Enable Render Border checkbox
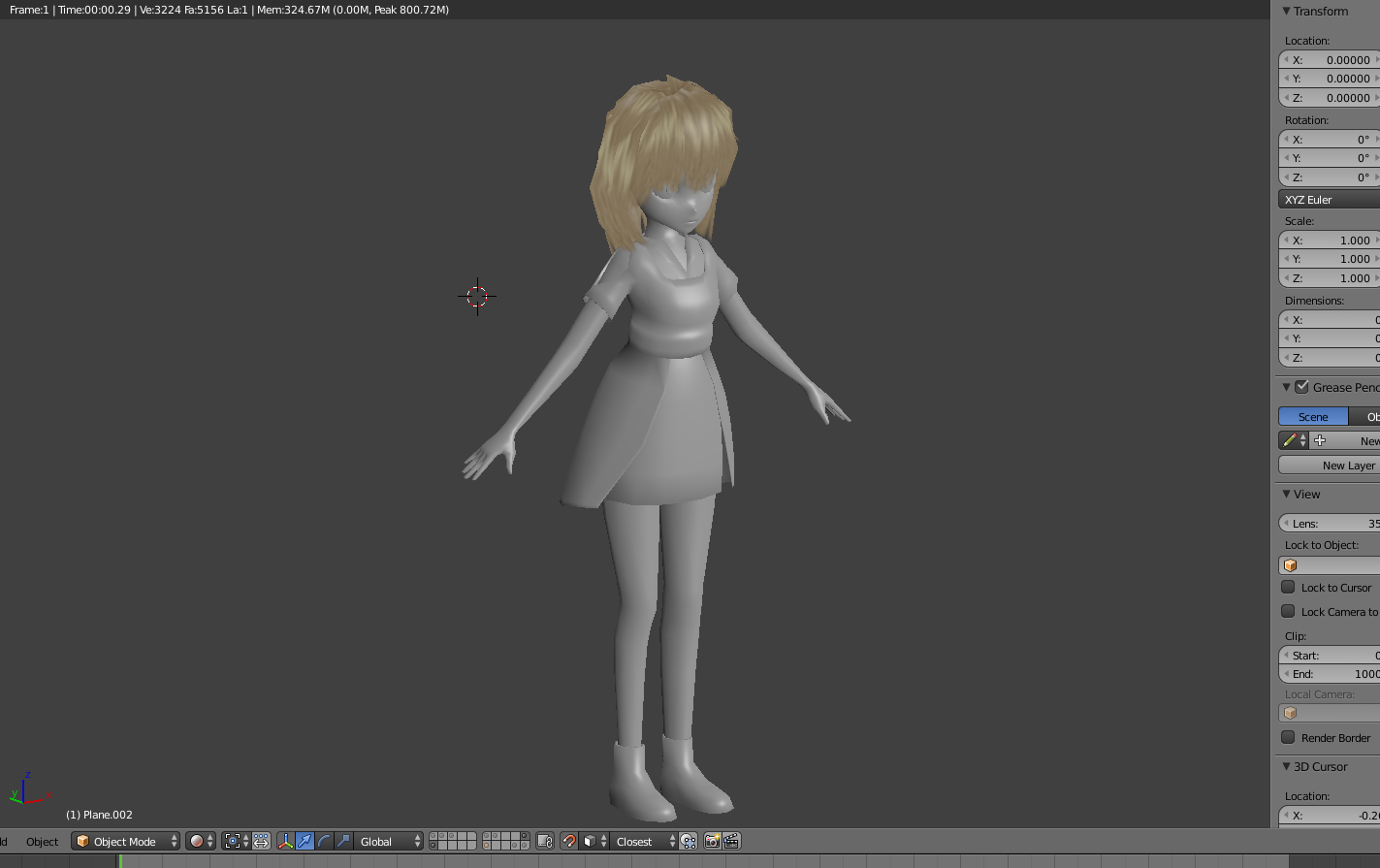The width and height of the screenshot is (1380, 868). click(1288, 737)
